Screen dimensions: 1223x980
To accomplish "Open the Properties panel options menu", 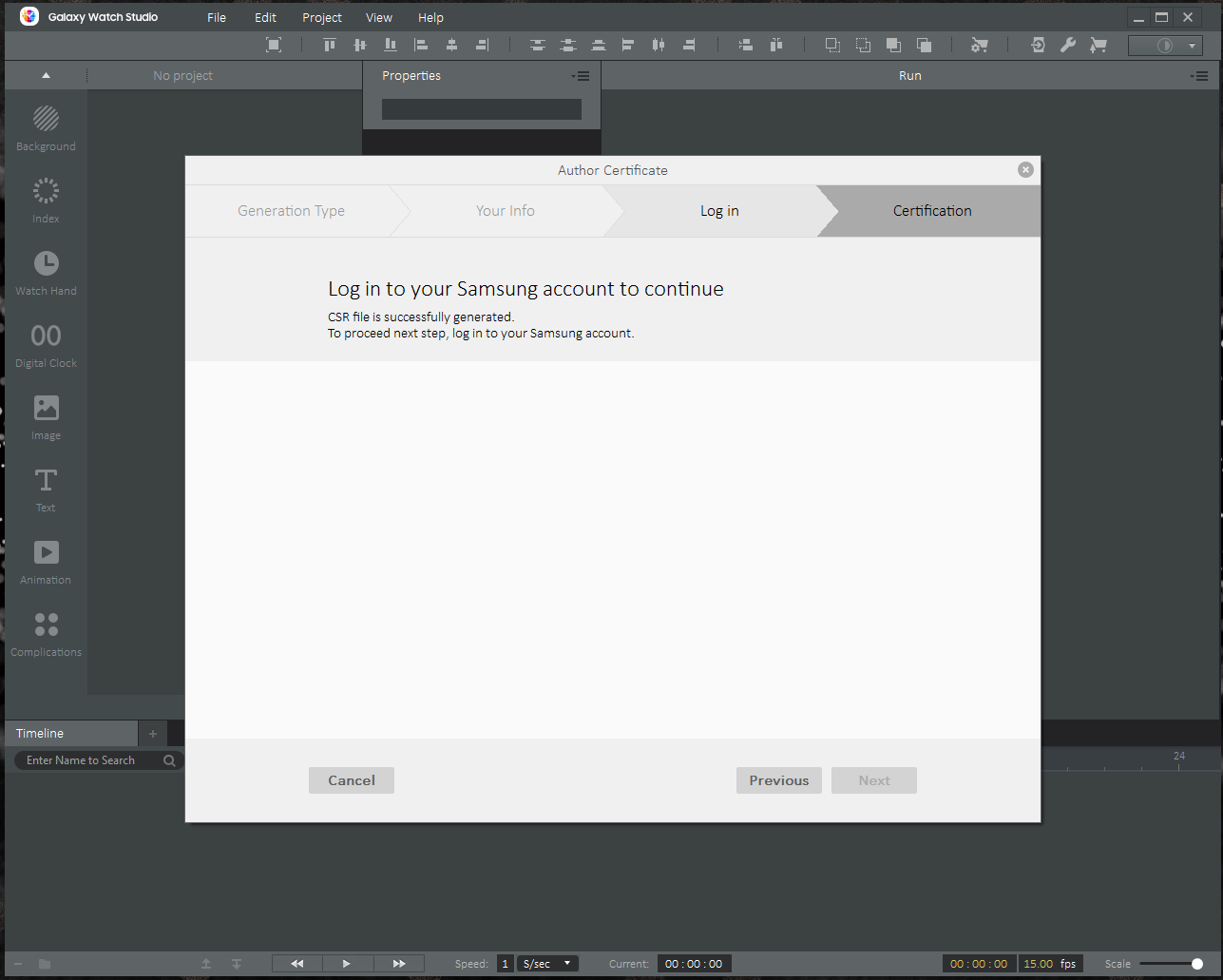I will (581, 76).
